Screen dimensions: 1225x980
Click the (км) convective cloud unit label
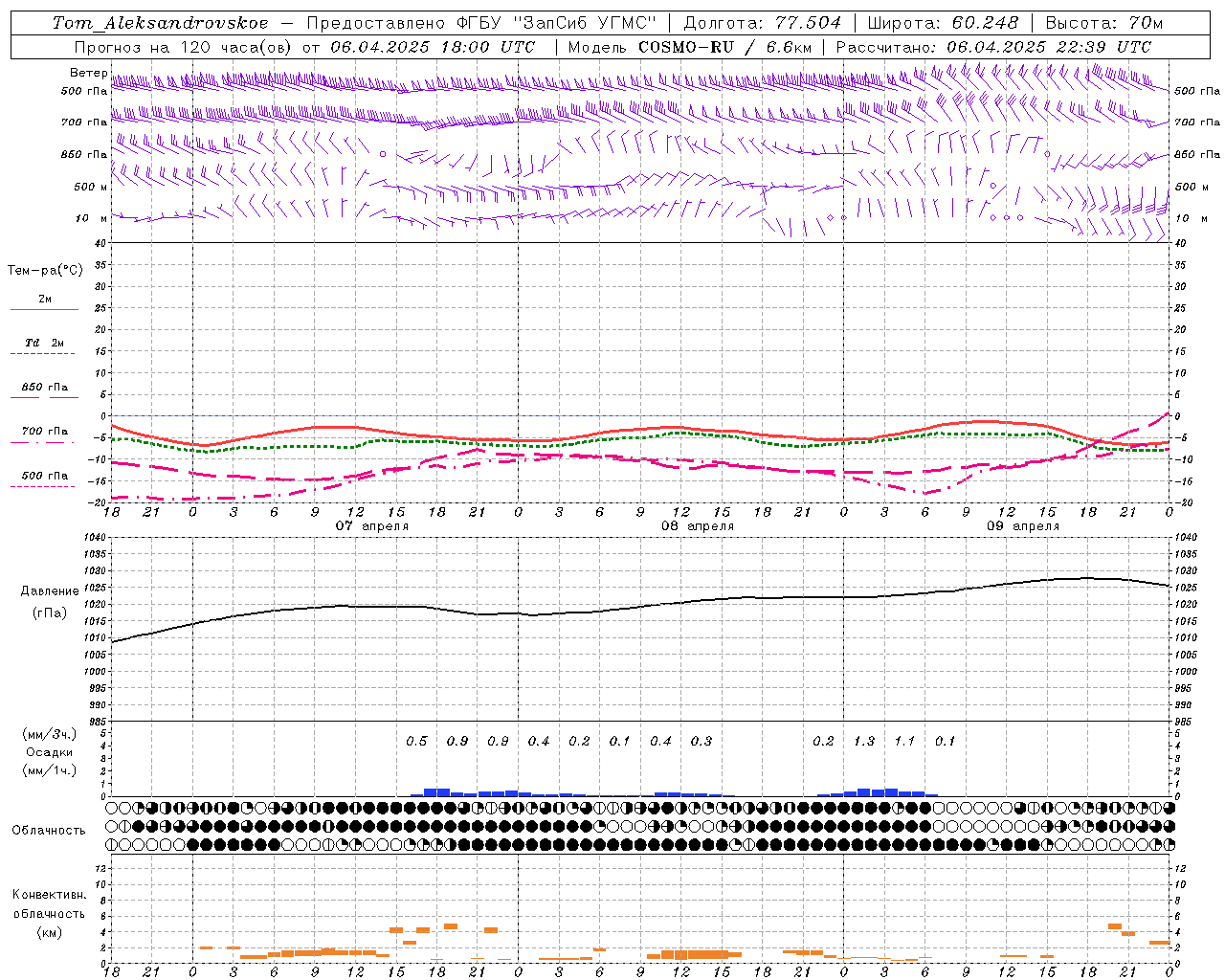coord(49,932)
